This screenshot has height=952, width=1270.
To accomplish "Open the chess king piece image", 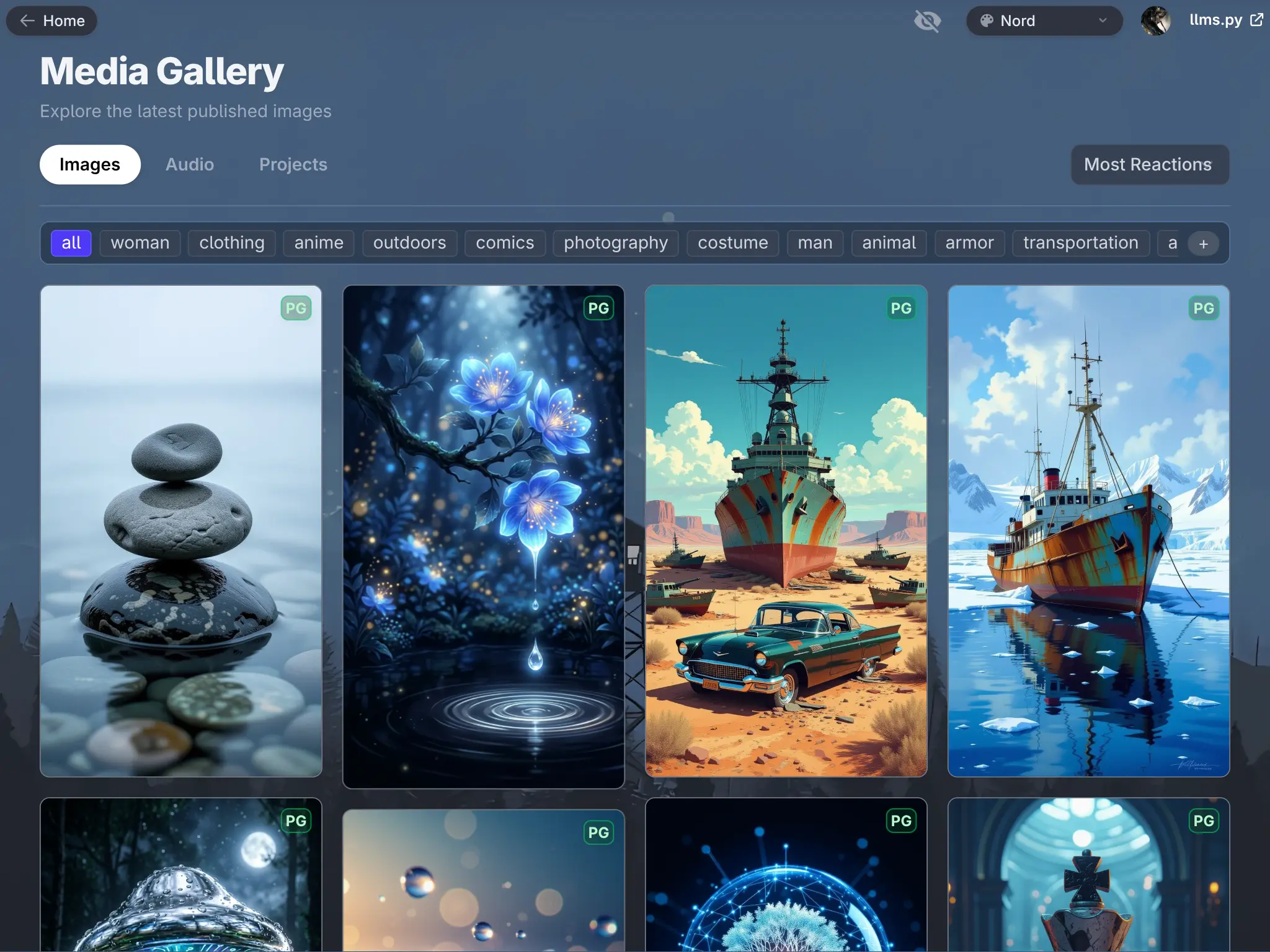I will pos(1089,875).
